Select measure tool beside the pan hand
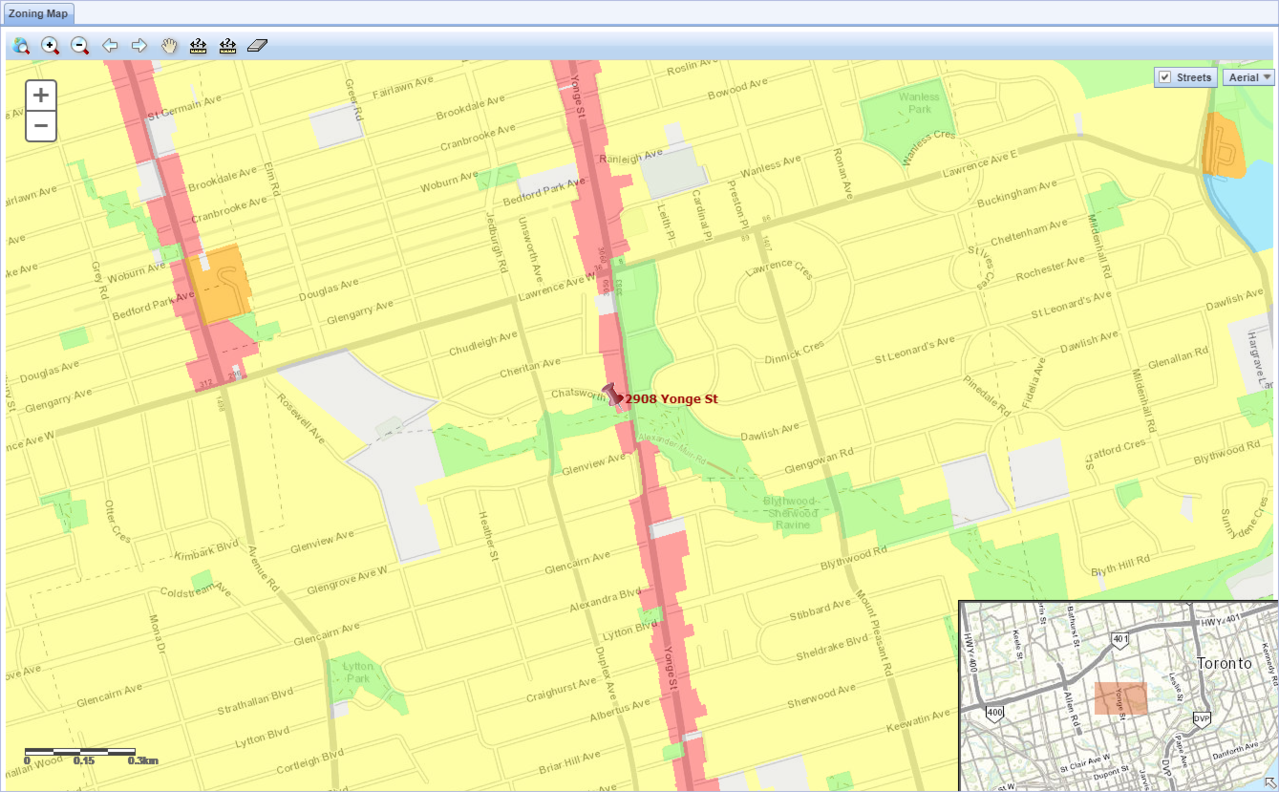The height and width of the screenshot is (792, 1279). coord(198,46)
